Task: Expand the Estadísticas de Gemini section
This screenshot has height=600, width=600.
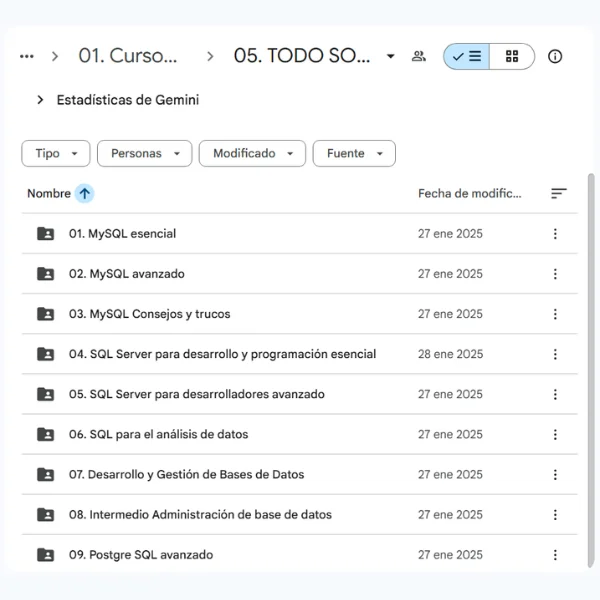Action: 40,100
